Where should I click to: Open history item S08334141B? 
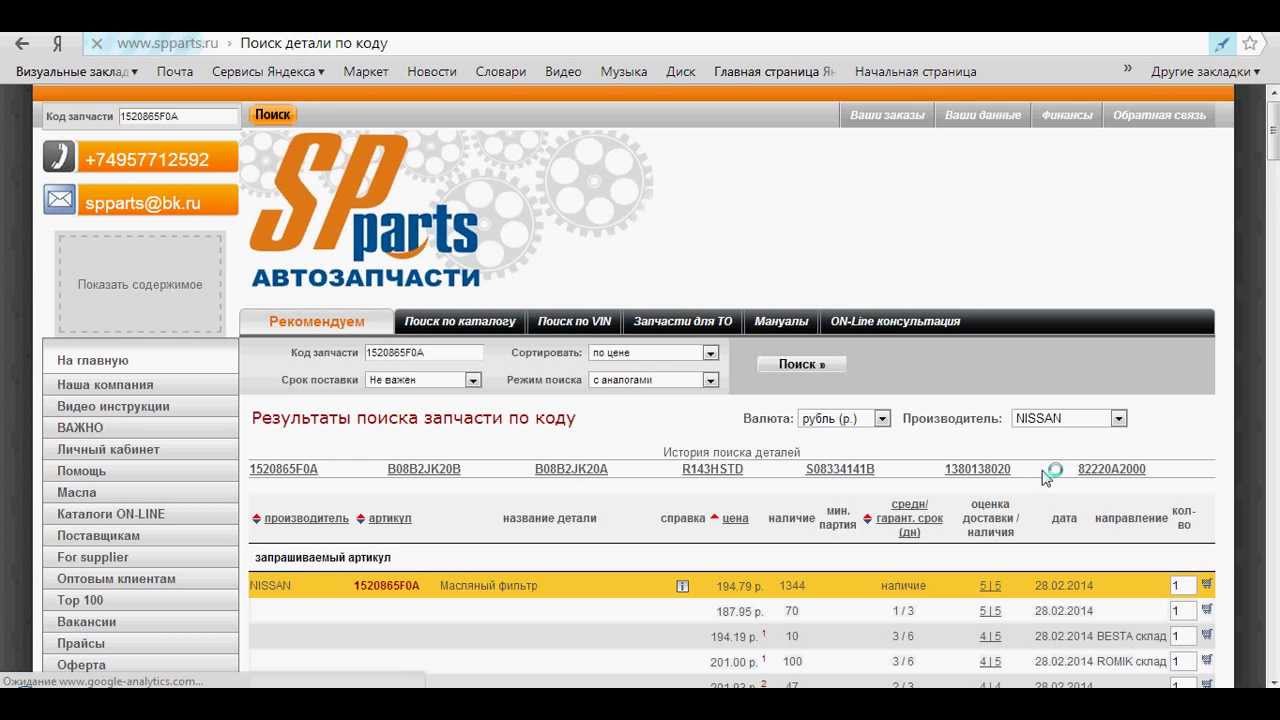click(840, 470)
